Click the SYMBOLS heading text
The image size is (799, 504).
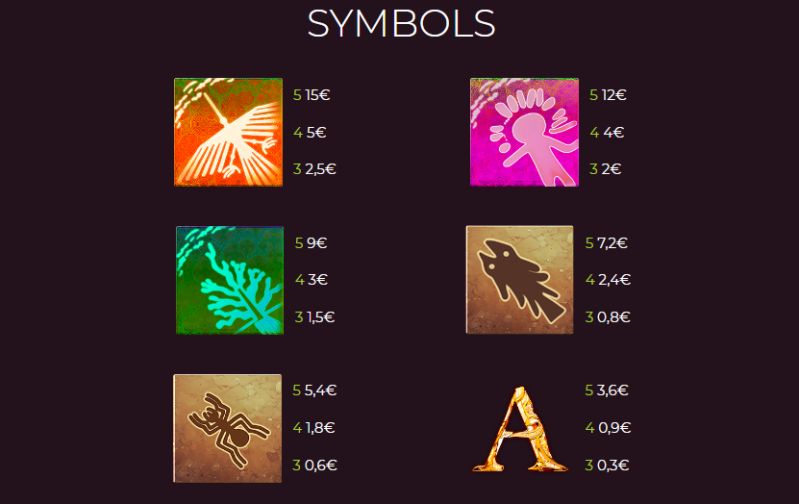tap(401, 23)
